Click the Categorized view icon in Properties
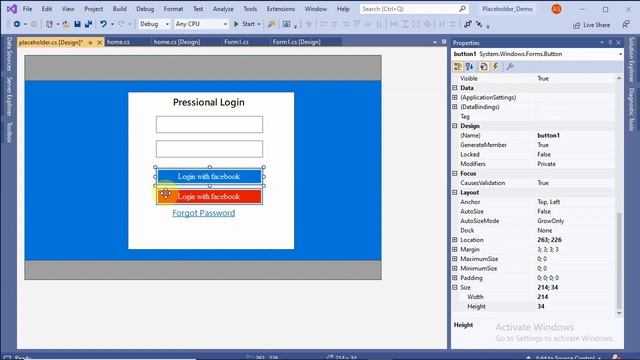640x360 pixels. [x=458, y=67]
